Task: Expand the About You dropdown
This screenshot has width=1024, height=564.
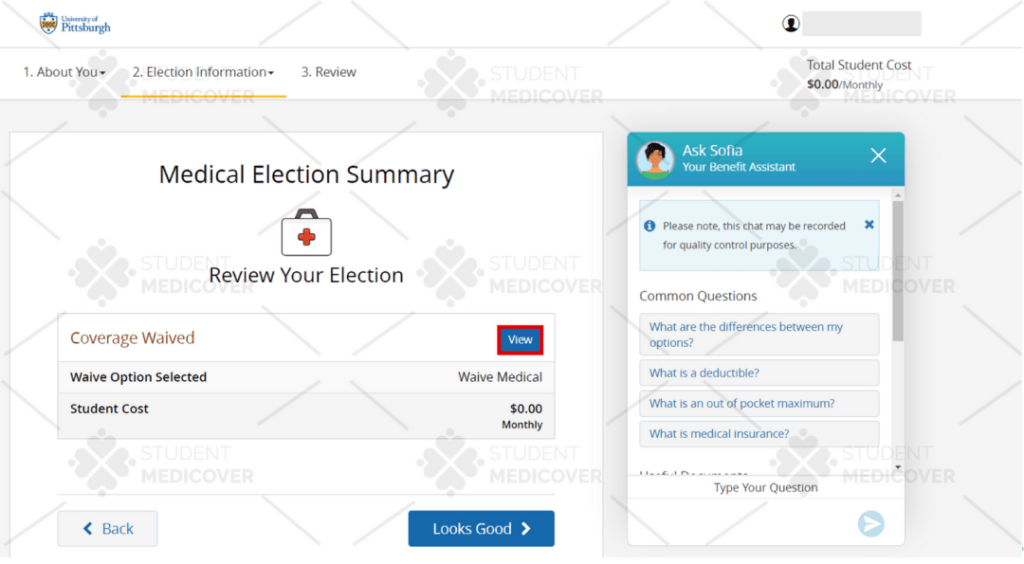Action: coord(64,72)
